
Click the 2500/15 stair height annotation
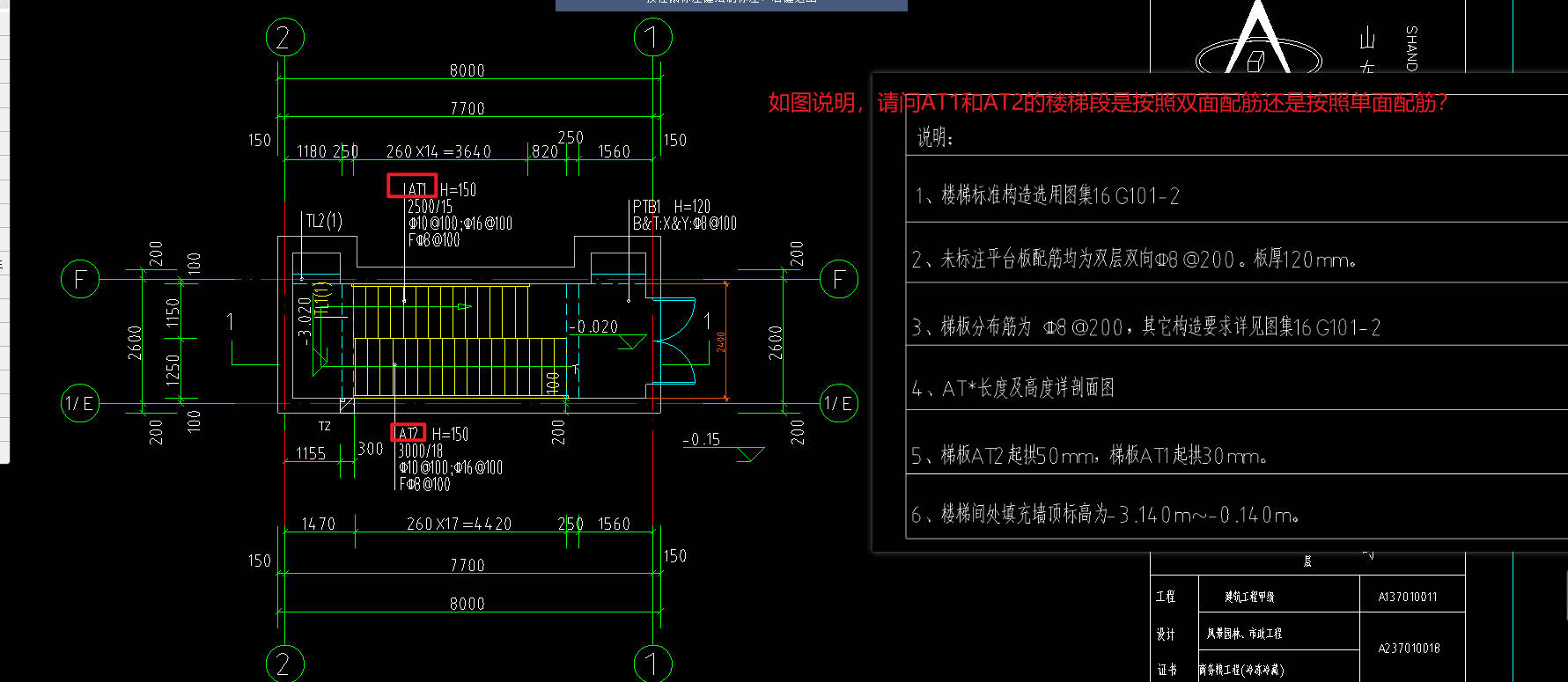pyautogui.click(x=430, y=207)
